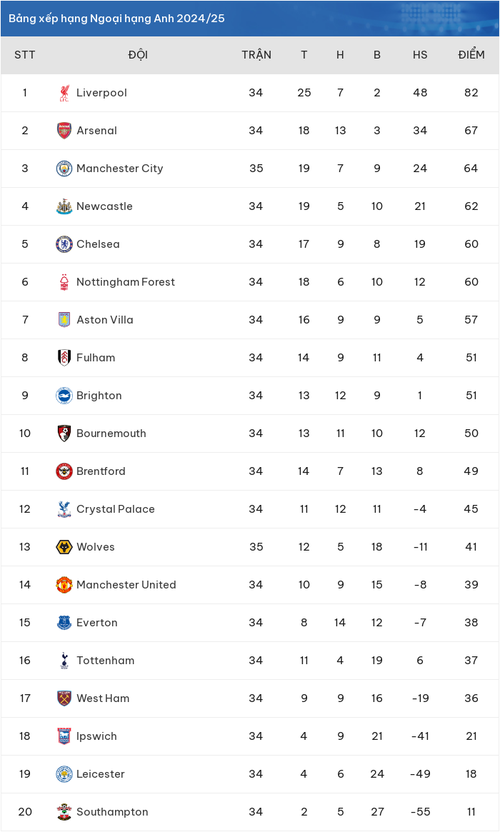Screen dimensions: 500x832
Task: Select the Manchester City badge icon
Action: (64, 168)
